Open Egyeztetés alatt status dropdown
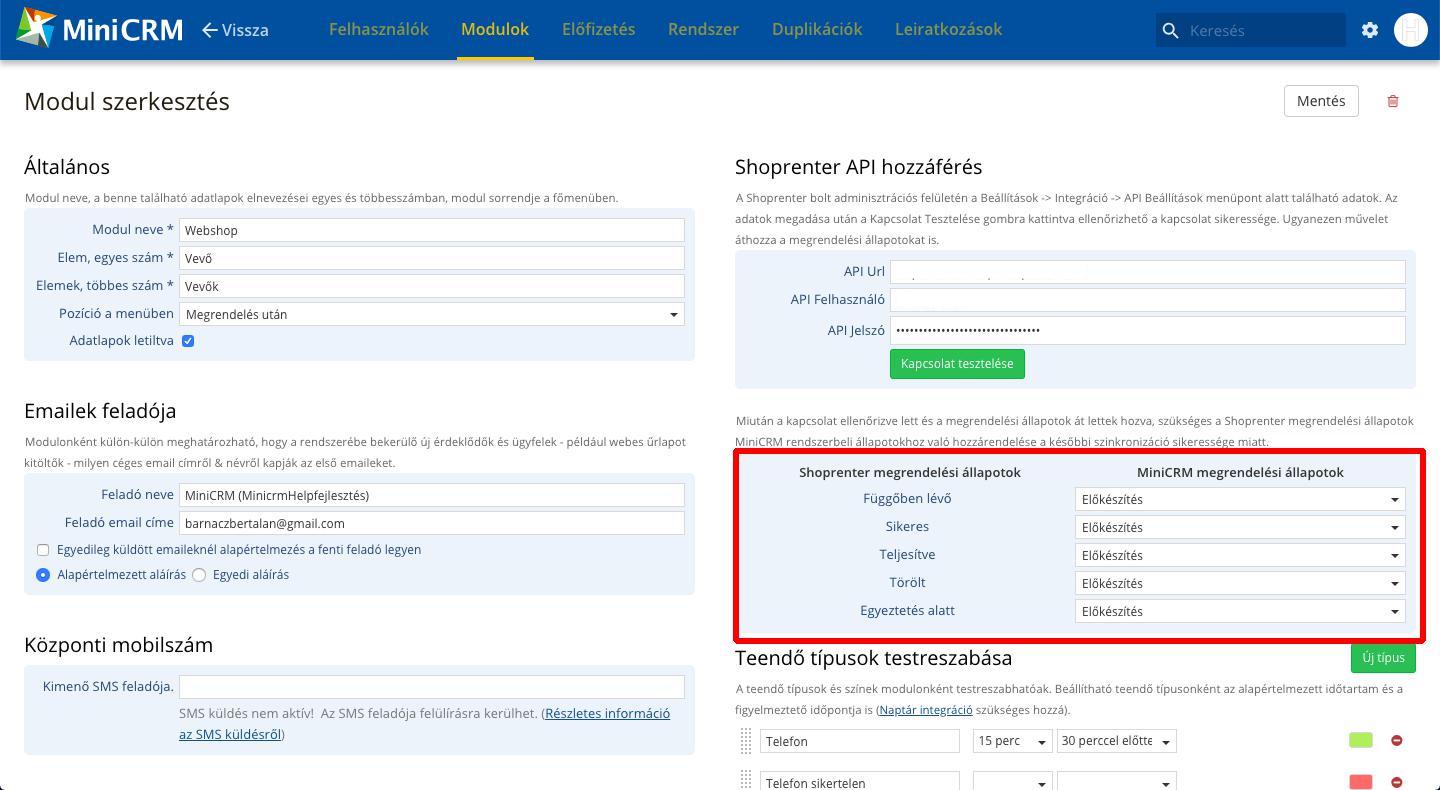The image size is (1440, 790). pos(1240,611)
